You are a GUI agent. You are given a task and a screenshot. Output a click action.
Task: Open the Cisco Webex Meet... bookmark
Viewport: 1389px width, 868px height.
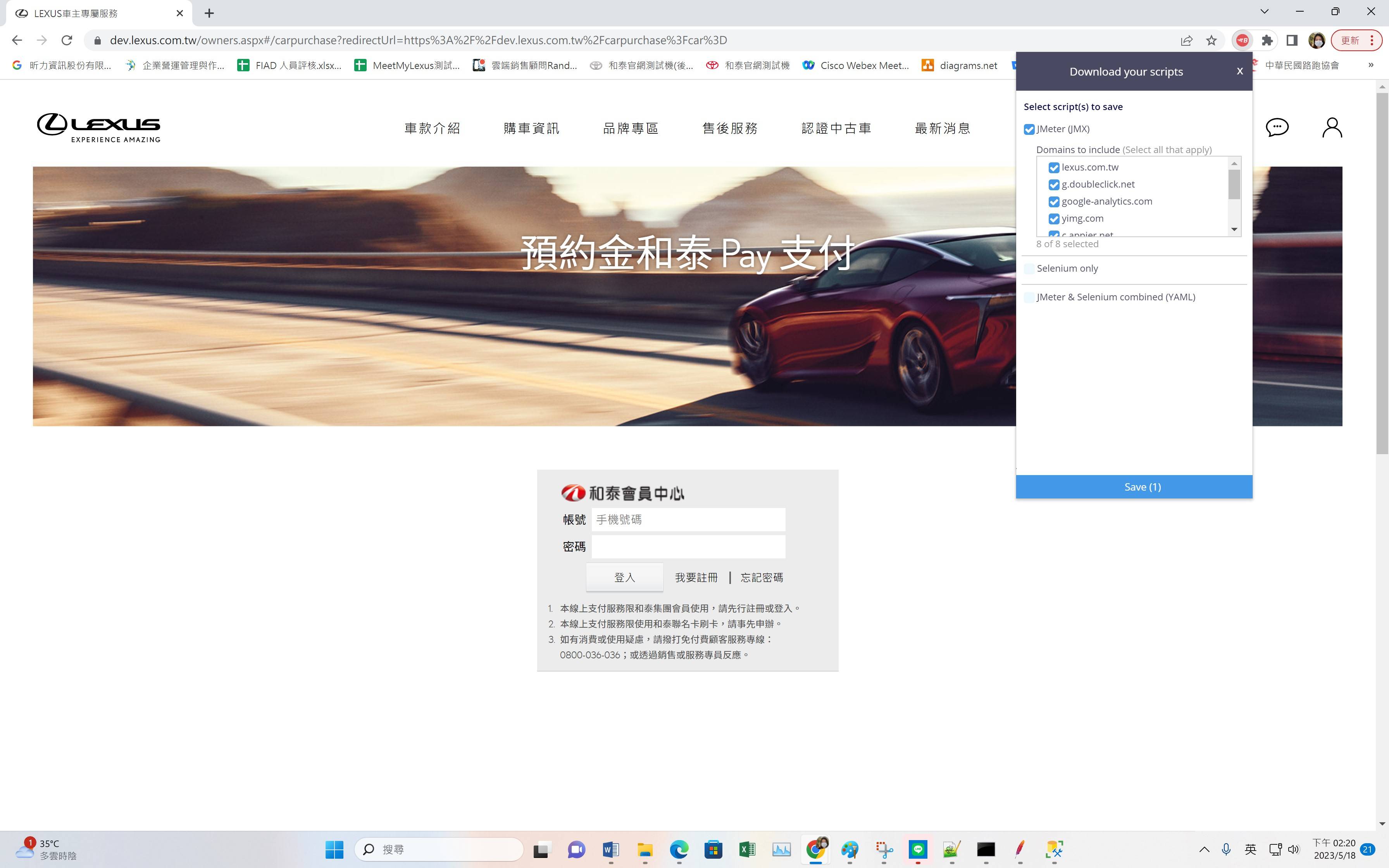pyautogui.click(x=856, y=65)
